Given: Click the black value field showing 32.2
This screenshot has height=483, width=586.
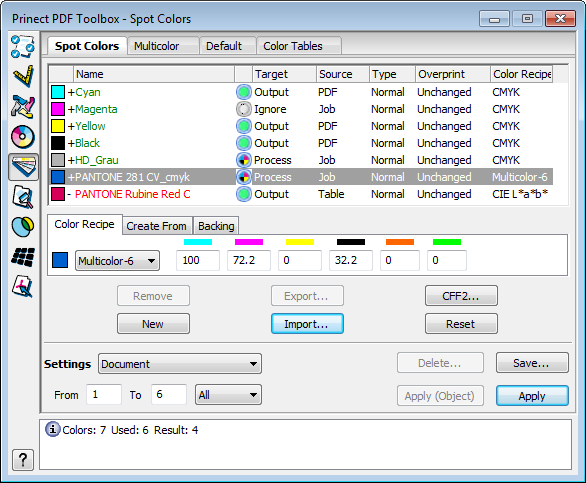Looking at the screenshot, I should pyautogui.click(x=351, y=260).
